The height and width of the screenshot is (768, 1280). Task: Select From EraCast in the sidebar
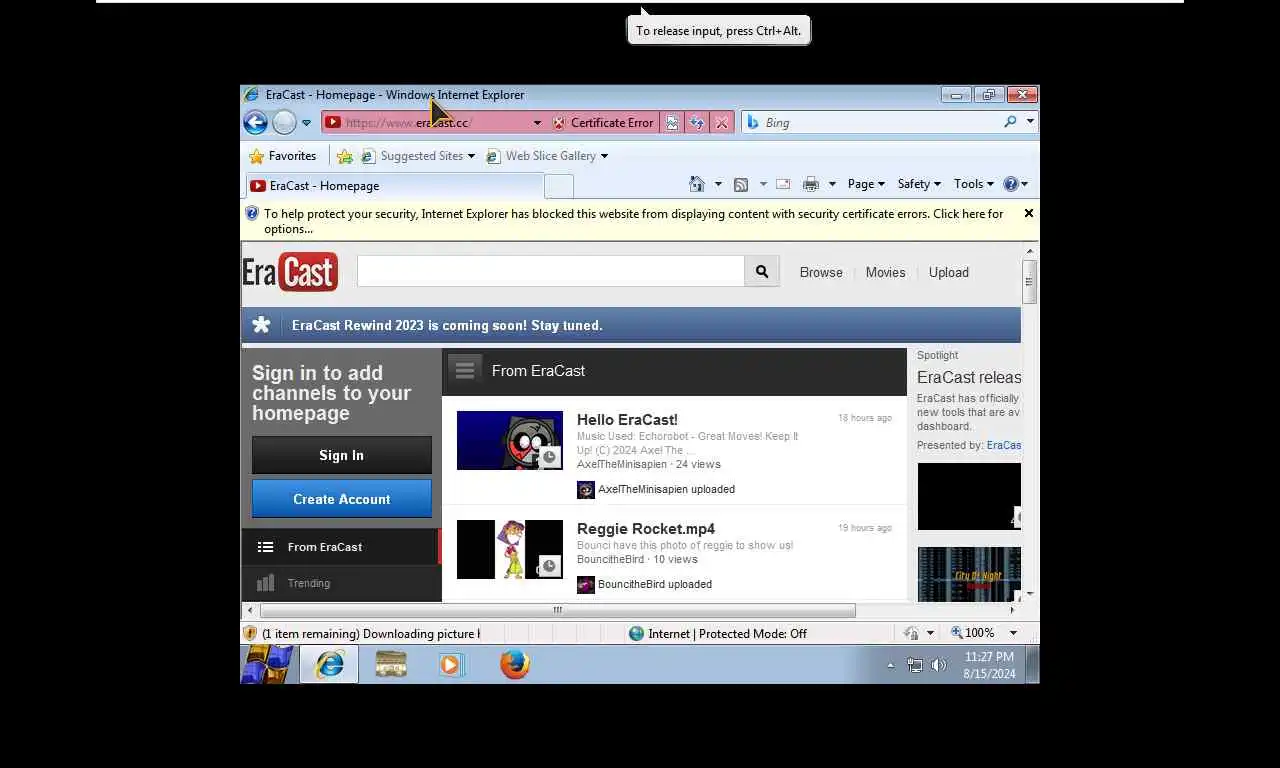(341, 547)
